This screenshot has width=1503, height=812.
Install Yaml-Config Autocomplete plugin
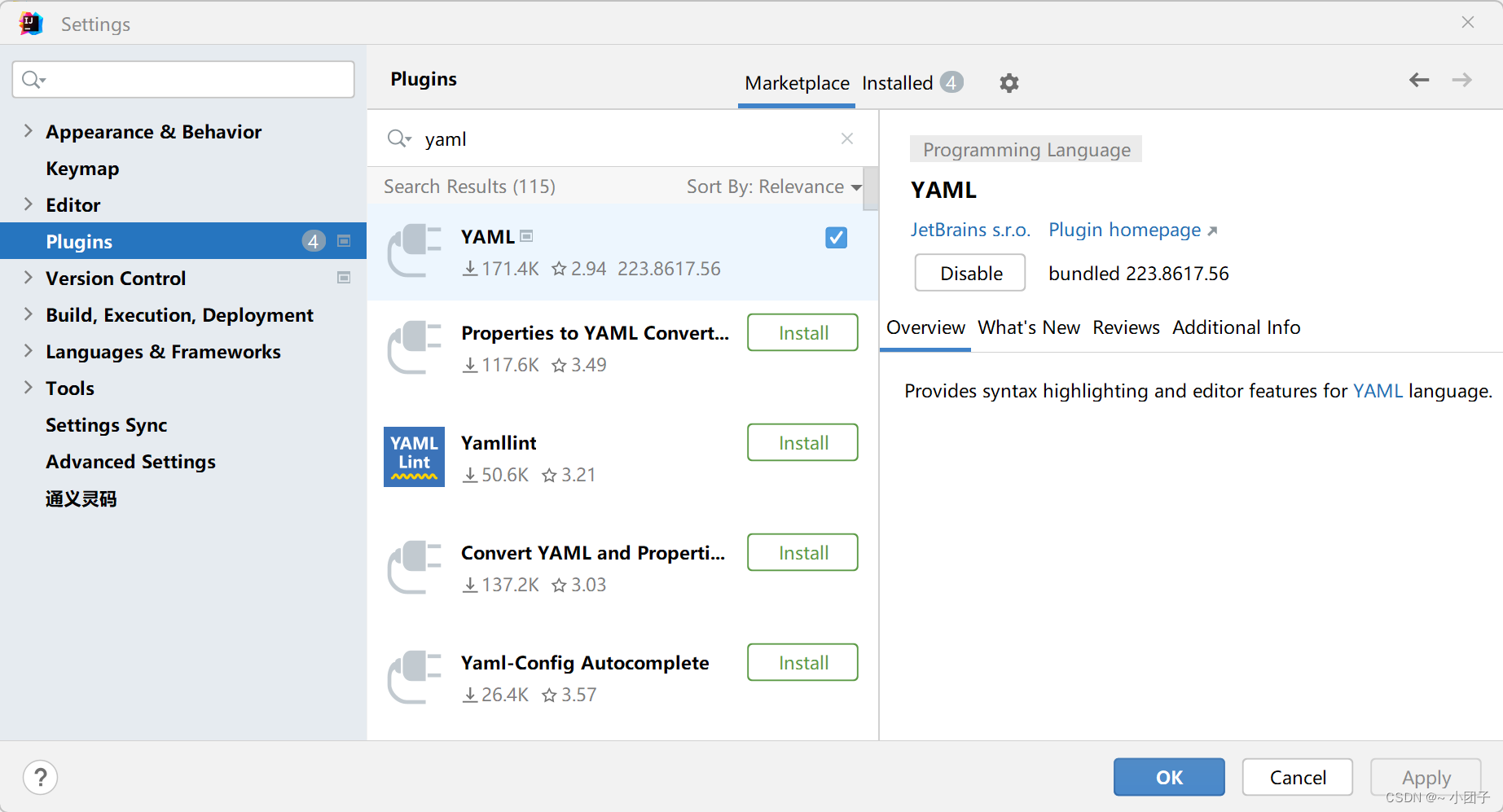[802, 662]
